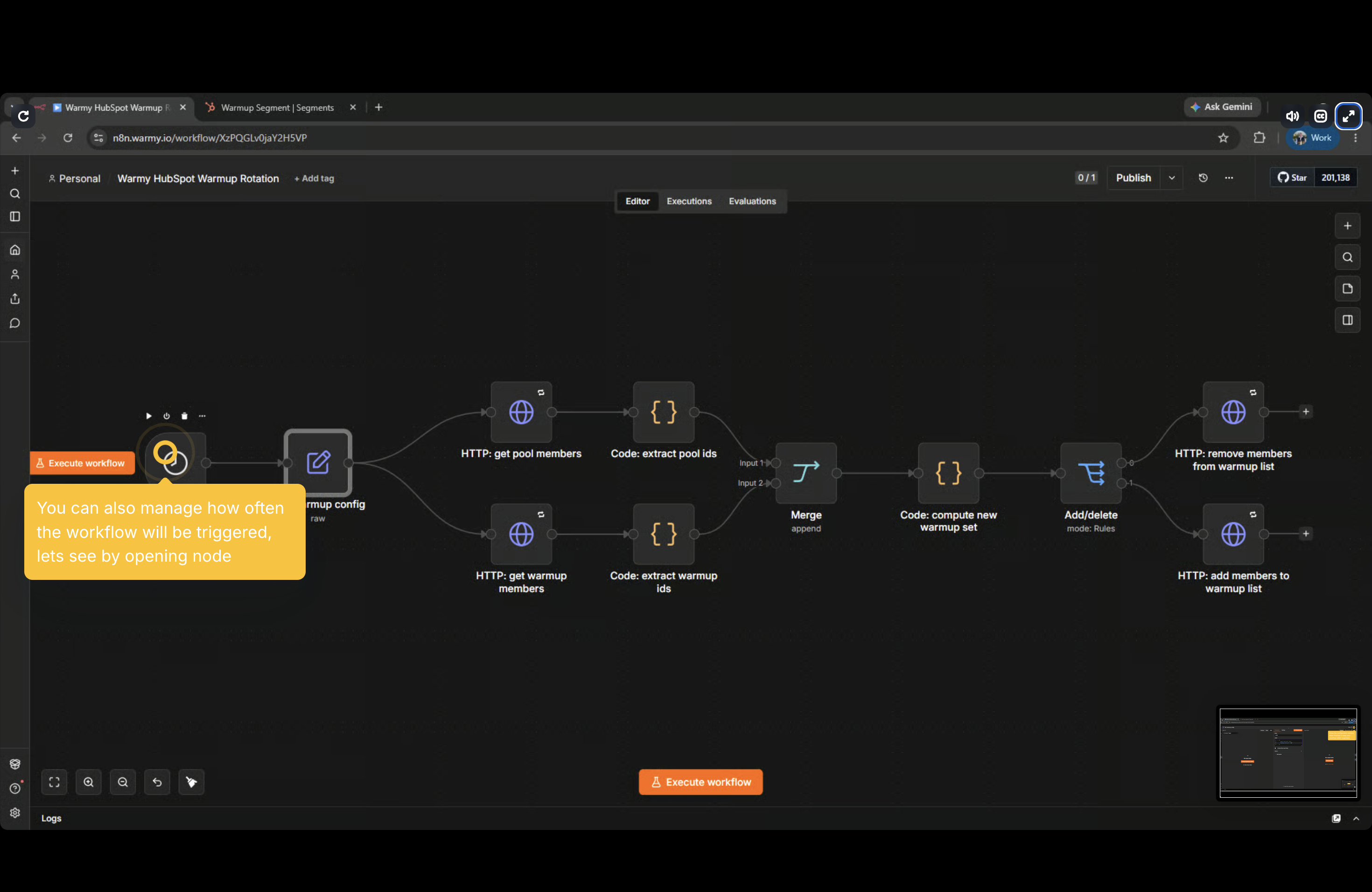Image resolution: width=1372 pixels, height=892 pixels.
Task: Click the canvas minimap thumbnail
Action: tap(1288, 753)
